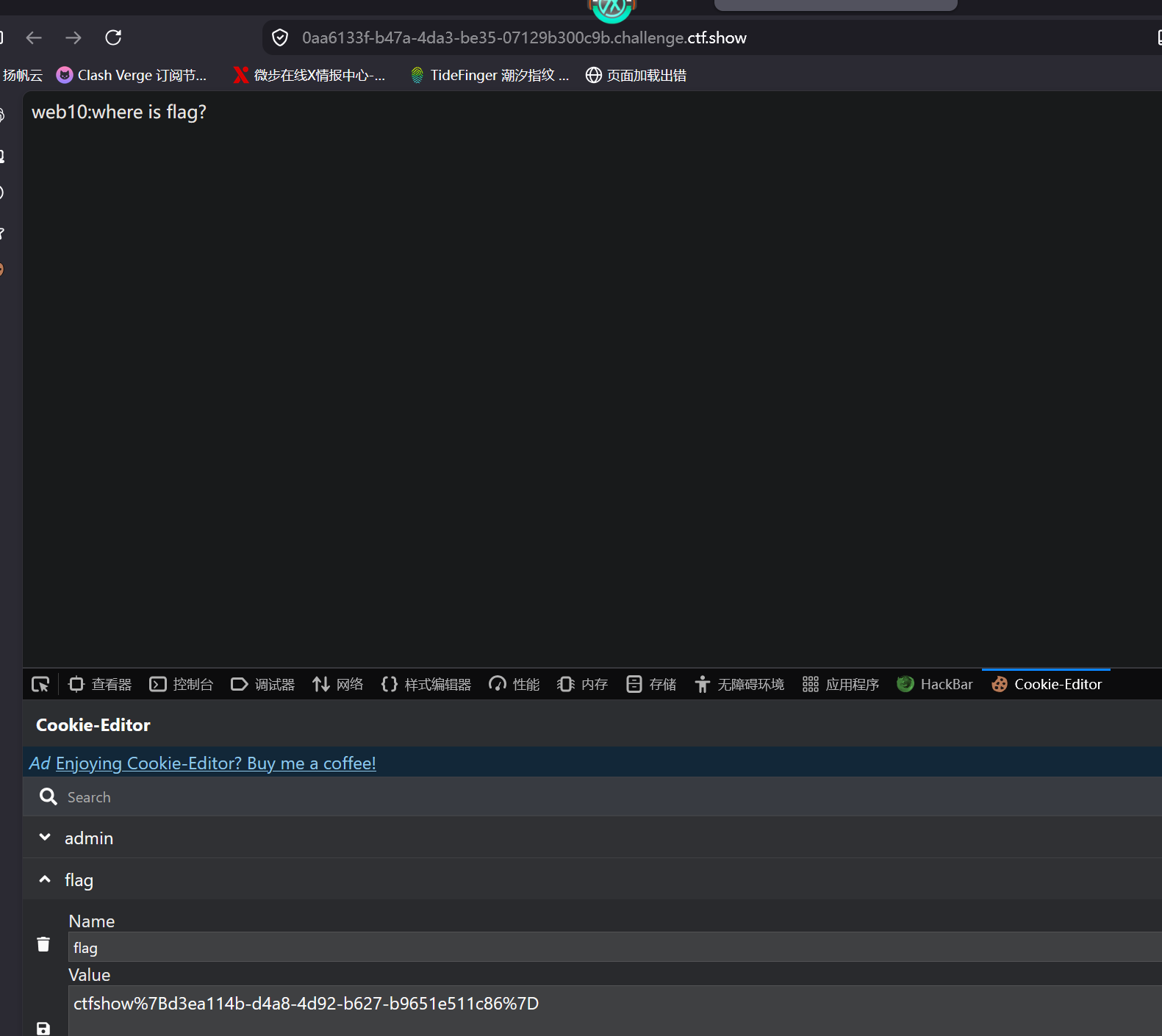Viewport: 1162px width, 1036px height.
Task: Switch to the 查看器 inspector tab
Action: (x=100, y=685)
